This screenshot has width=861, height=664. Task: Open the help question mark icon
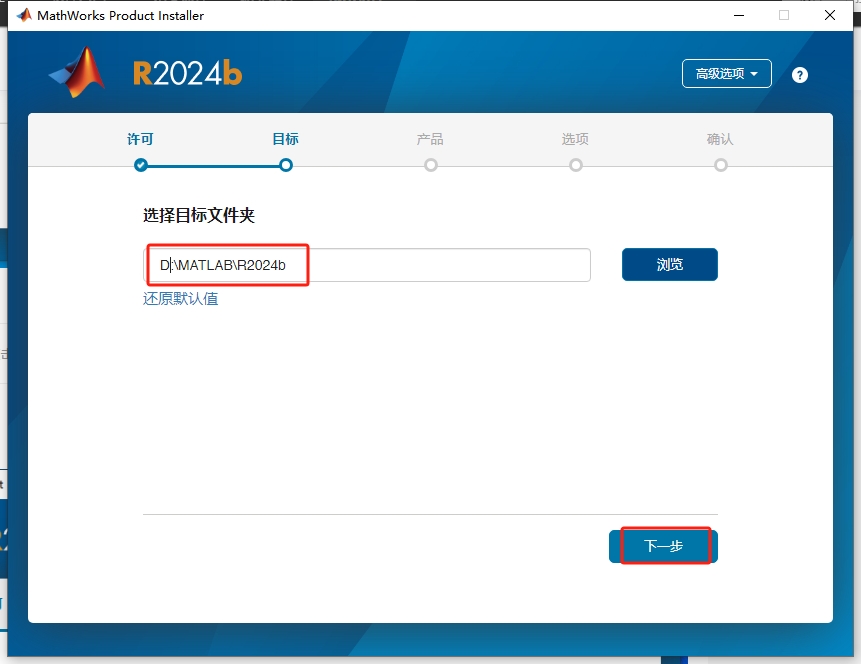(799, 73)
